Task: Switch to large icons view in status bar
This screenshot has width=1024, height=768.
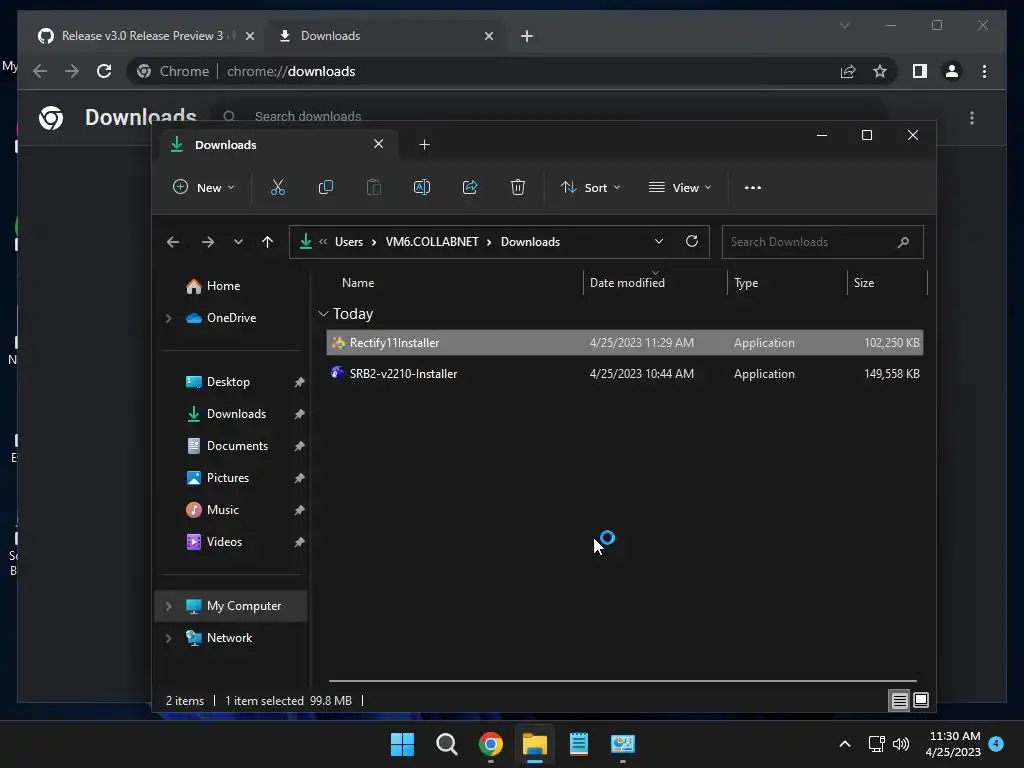Action: [921, 701]
